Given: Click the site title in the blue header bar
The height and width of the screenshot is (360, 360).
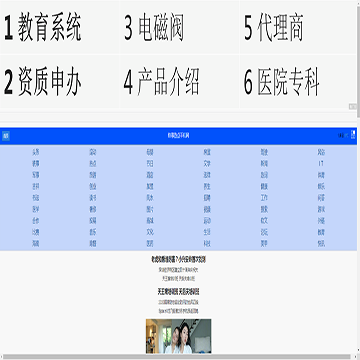Looking at the screenshot, I should [179, 136].
